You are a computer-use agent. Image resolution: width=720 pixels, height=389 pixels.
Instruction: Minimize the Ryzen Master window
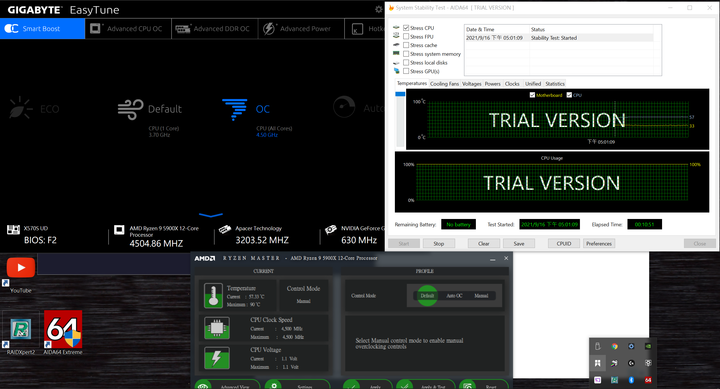[492, 259]
